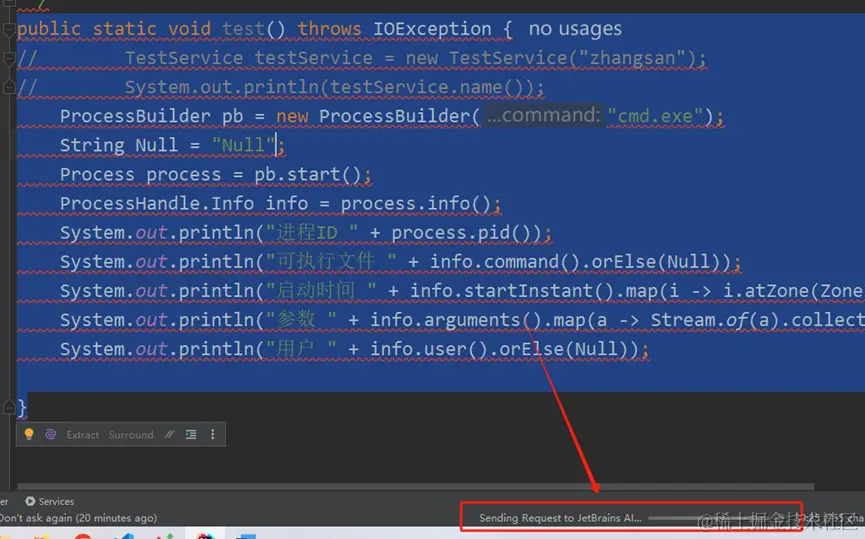Click 'pb.start()' in Process line

click(307, 174)
